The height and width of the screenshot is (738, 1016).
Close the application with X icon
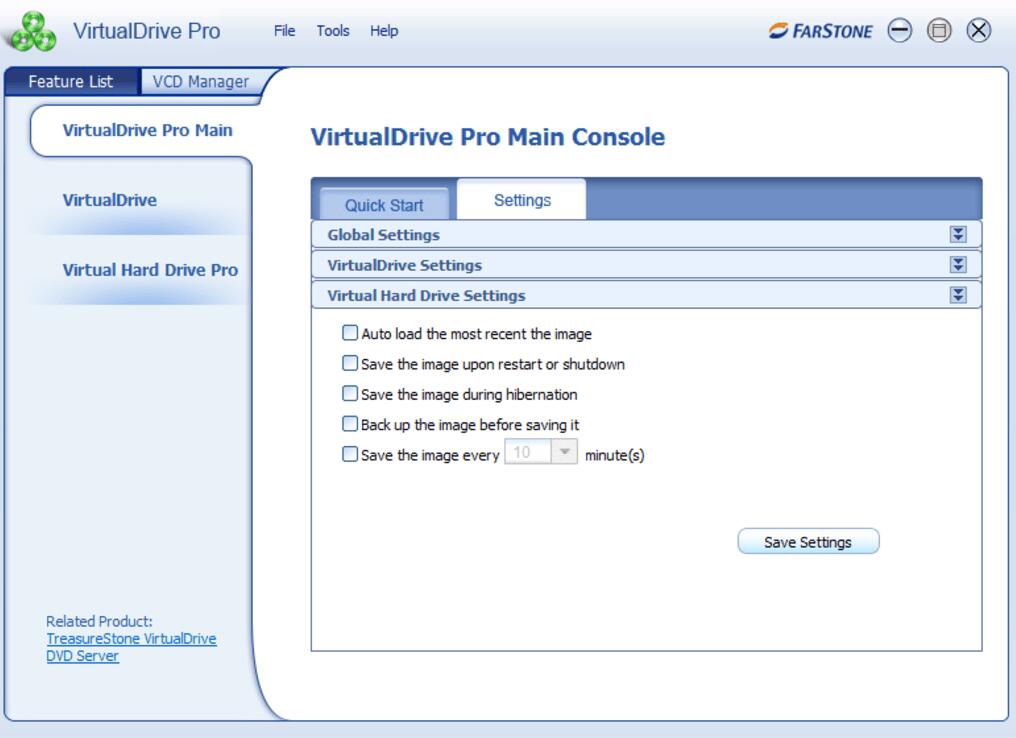(978, 30)
